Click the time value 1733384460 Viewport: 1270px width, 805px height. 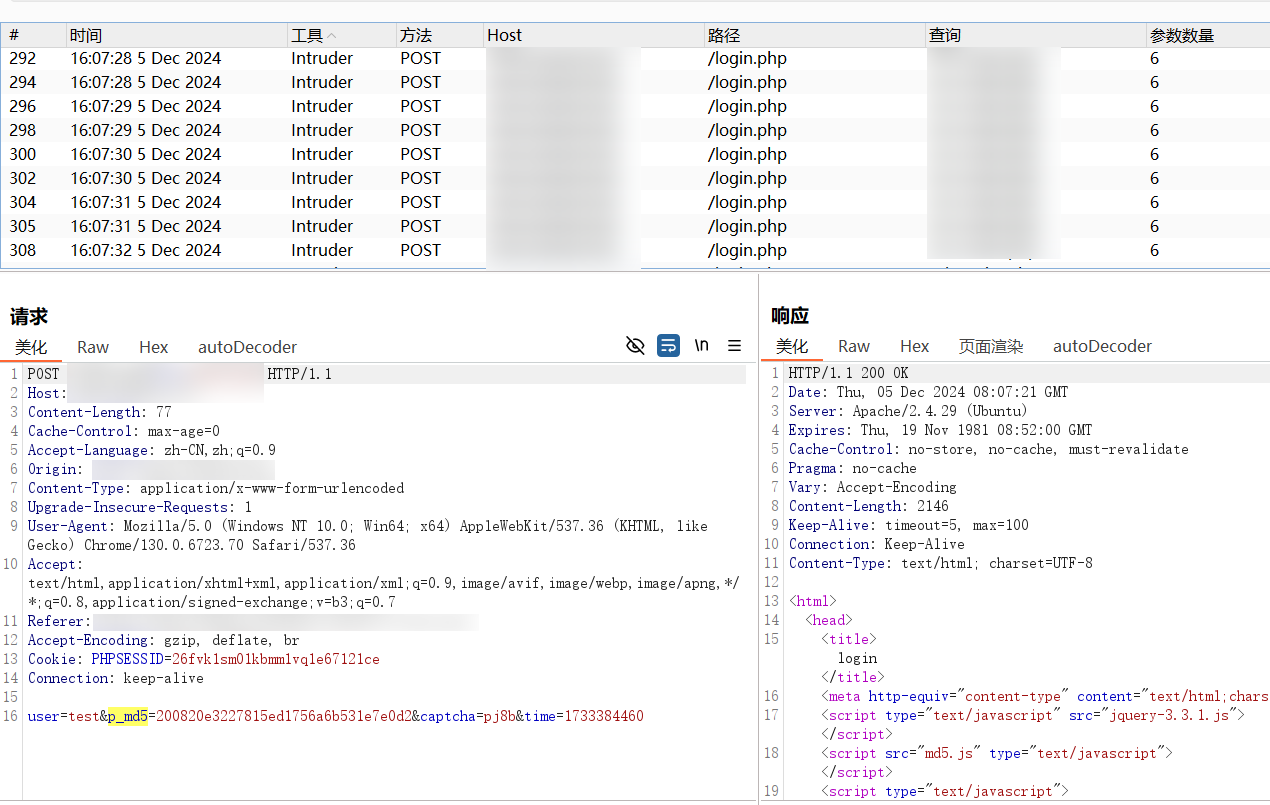click(x=604, y=716)
